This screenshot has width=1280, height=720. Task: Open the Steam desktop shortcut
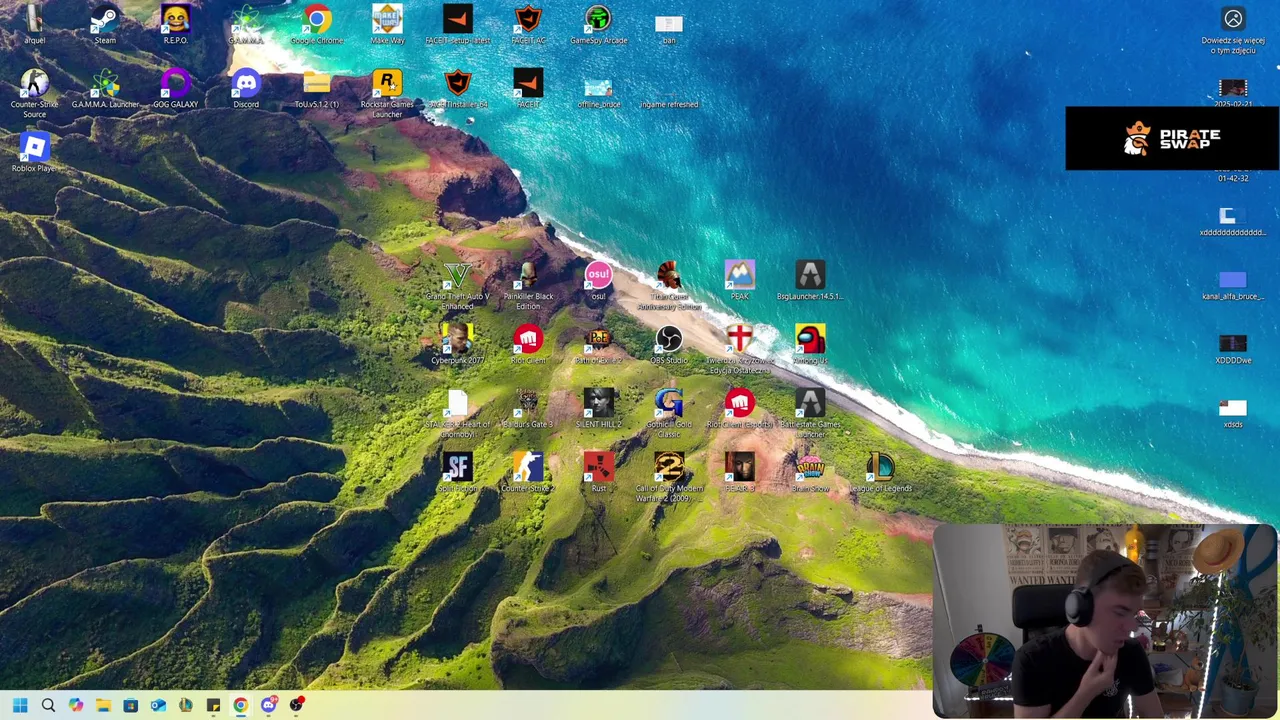(104, 25)
